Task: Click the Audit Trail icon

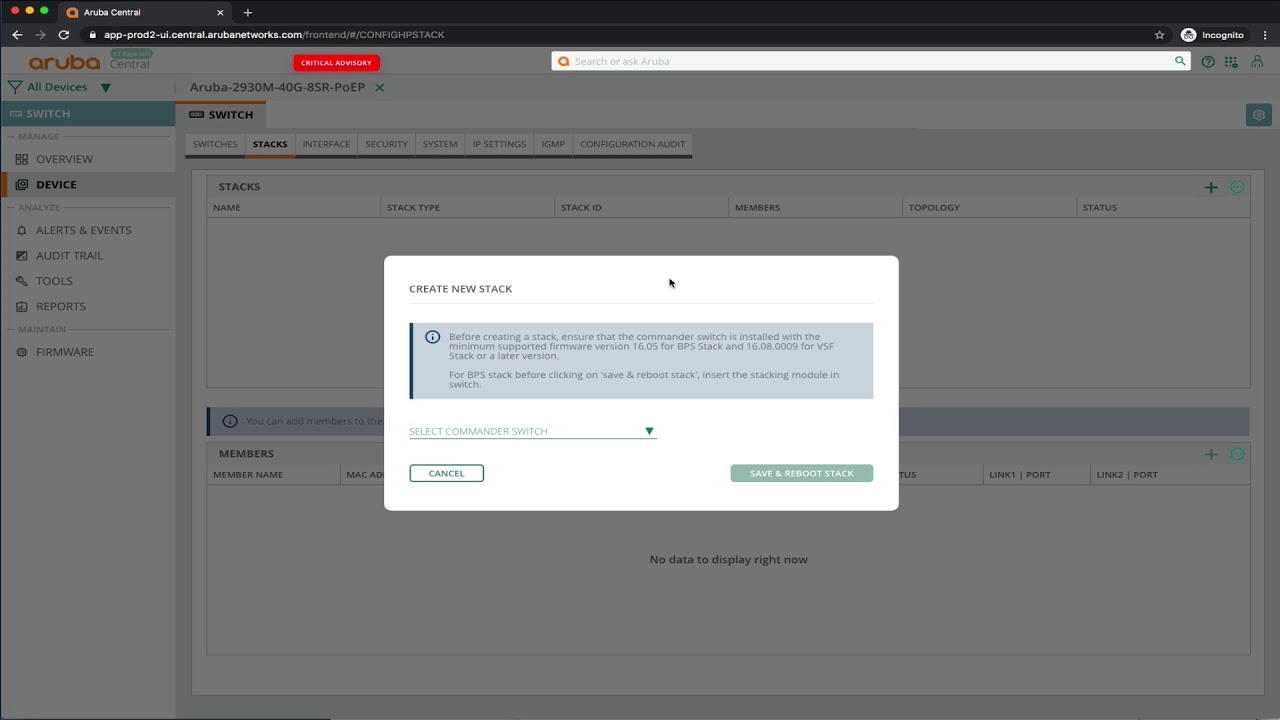Action: click(x=22, y=255)
